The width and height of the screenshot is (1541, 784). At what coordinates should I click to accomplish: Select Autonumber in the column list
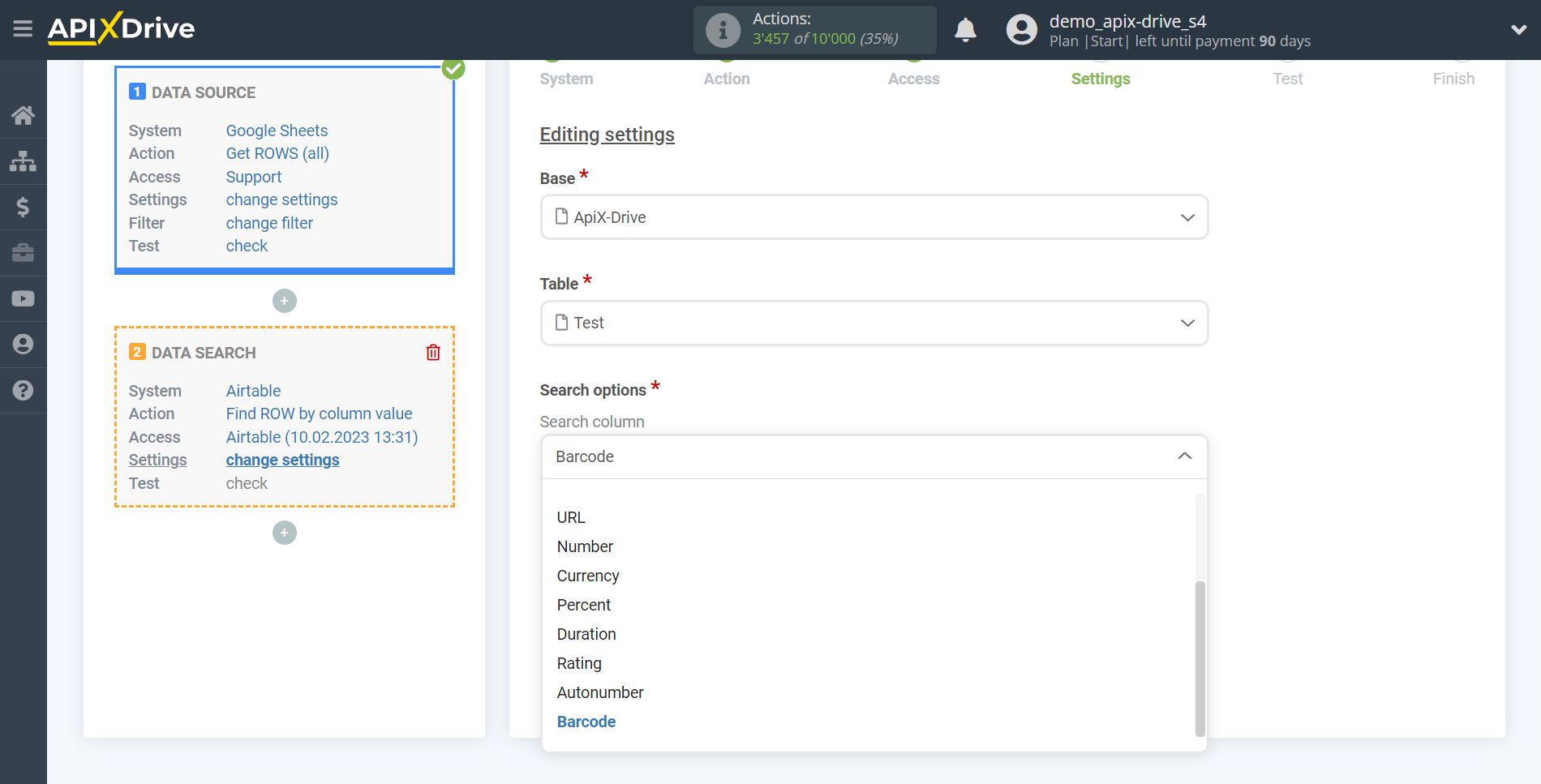click(600, 692)
